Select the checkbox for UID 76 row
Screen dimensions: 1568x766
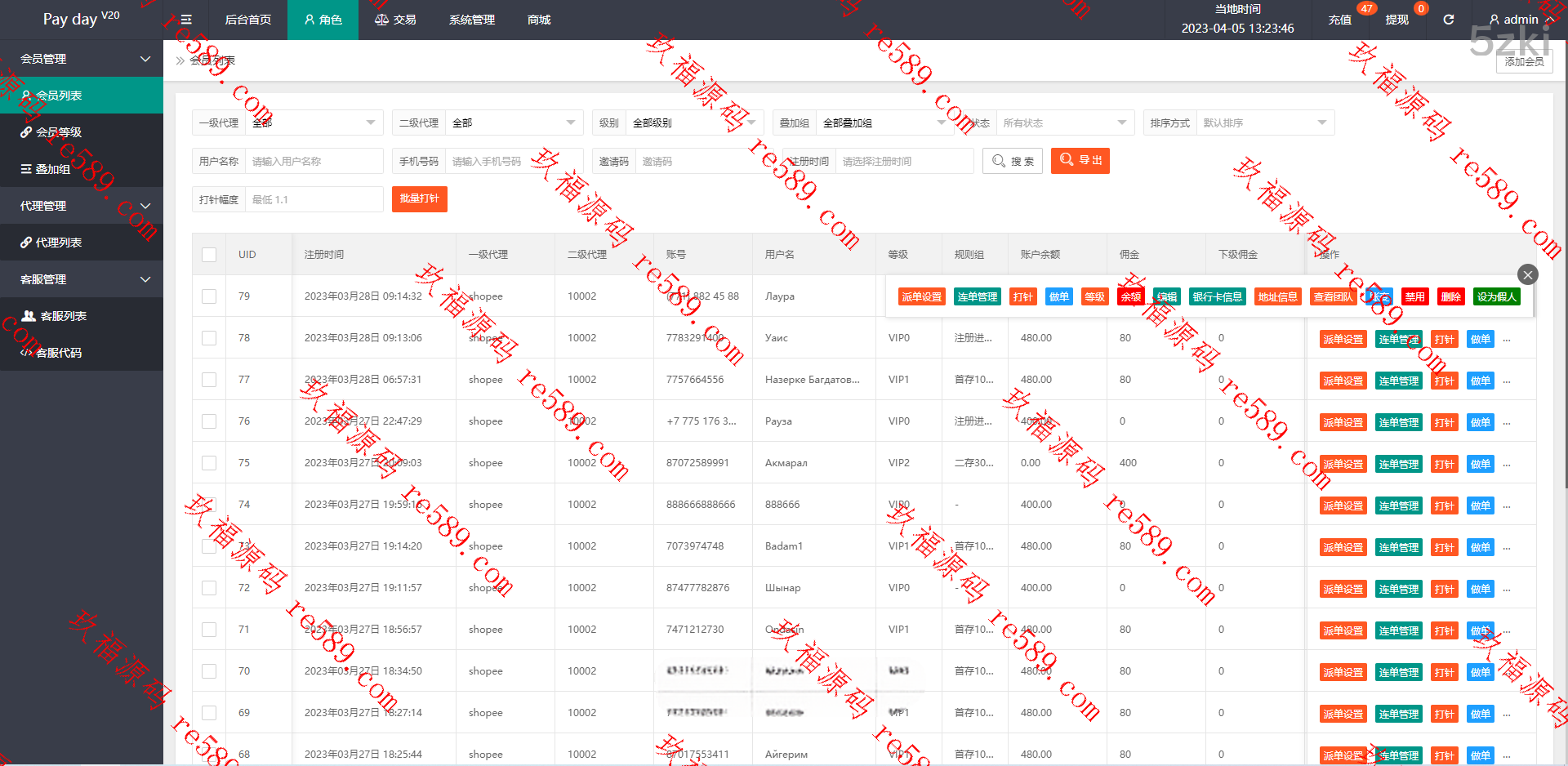pyautogui.click(x=209, y=421)
